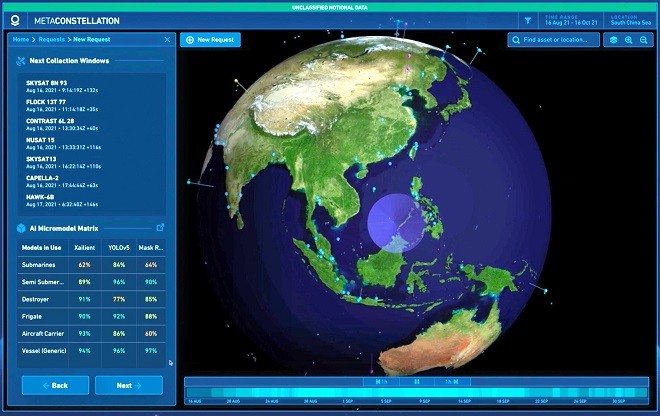Screen dimensions: 660x416
Task: Zoom out on the globe
Action: pyautogui.click(x=644, y=40)
